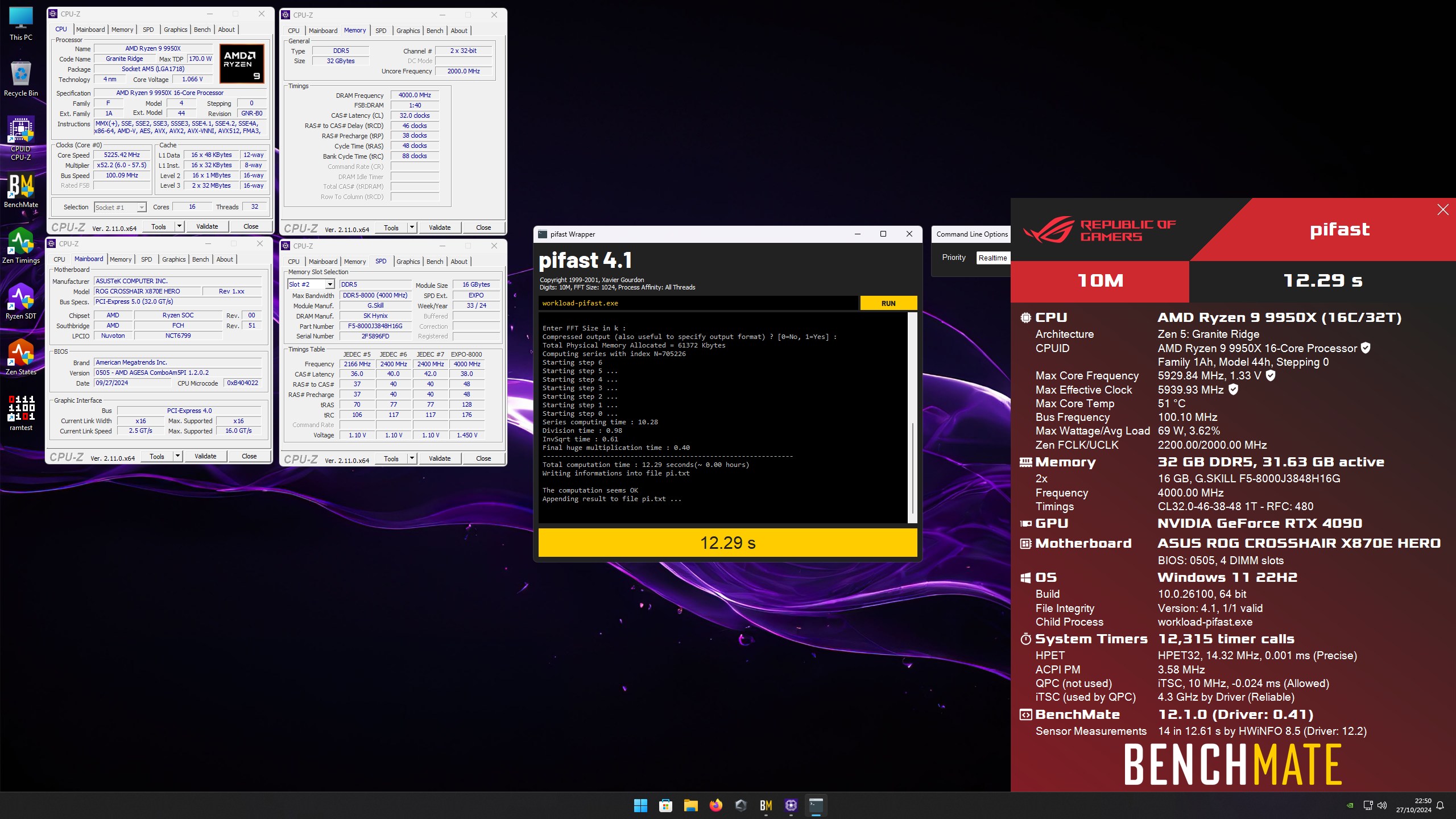Viewport: 1456px width, 819px height.
Task: Click the 10M digits label in BenchMate
Action: coord(1100,281)
